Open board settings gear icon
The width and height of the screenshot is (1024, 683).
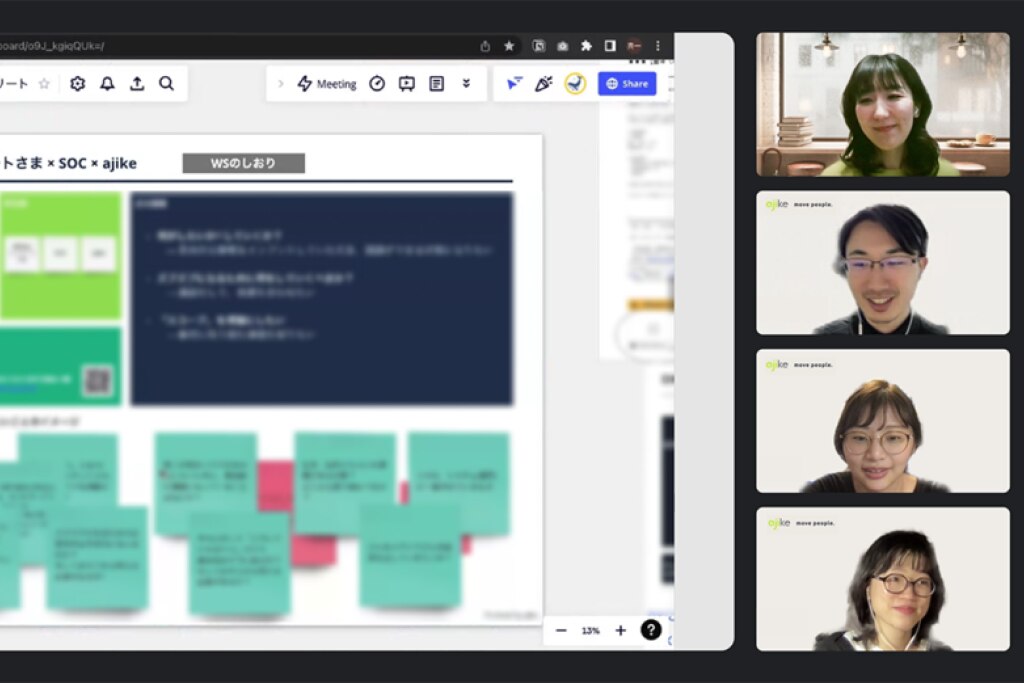tap(77, 84)
